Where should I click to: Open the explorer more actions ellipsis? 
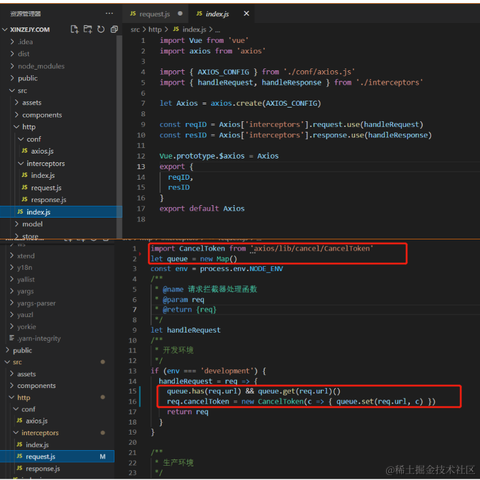[x=109, y=13]
